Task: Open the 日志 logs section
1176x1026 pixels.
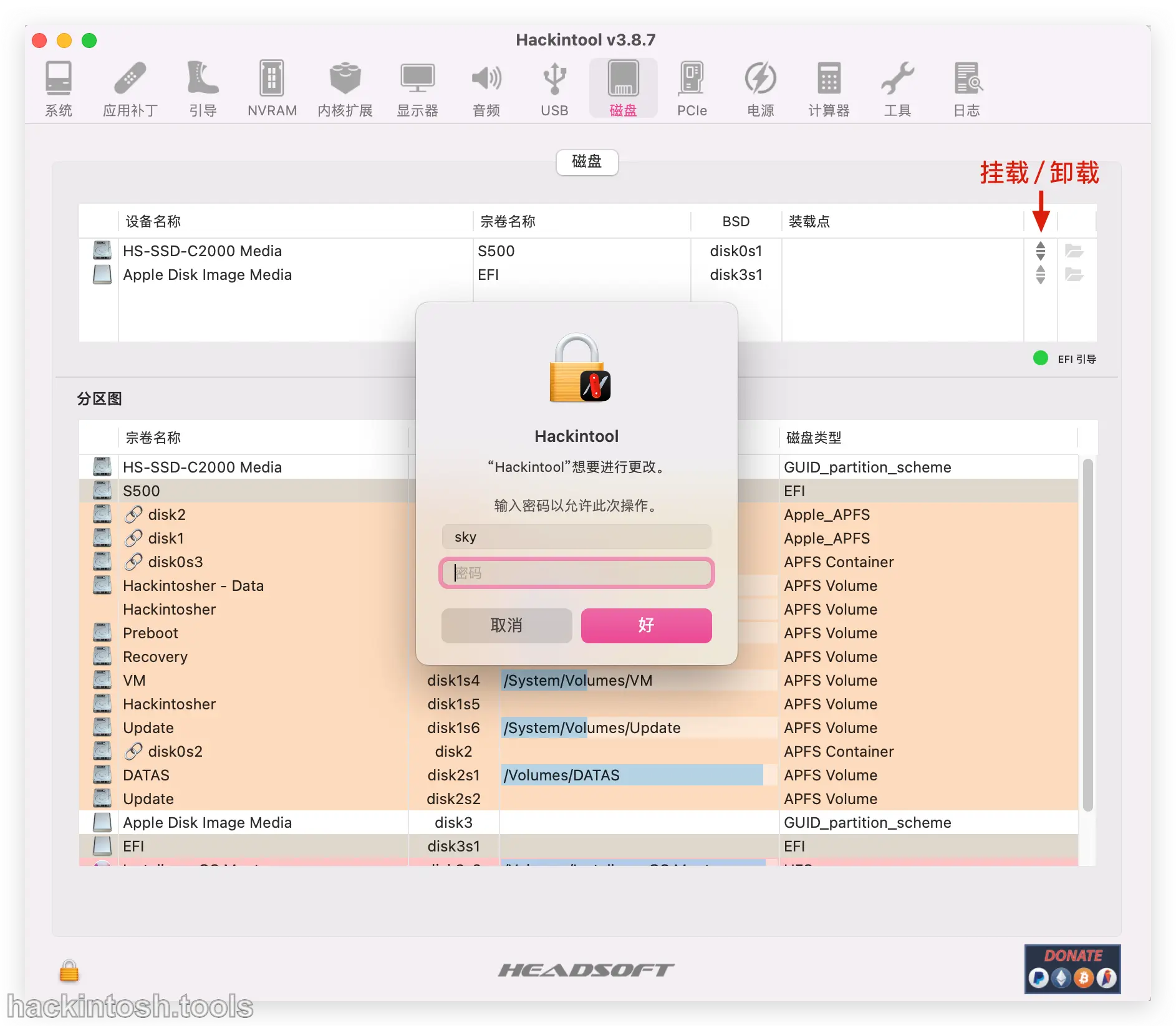Action: (966, 89)
